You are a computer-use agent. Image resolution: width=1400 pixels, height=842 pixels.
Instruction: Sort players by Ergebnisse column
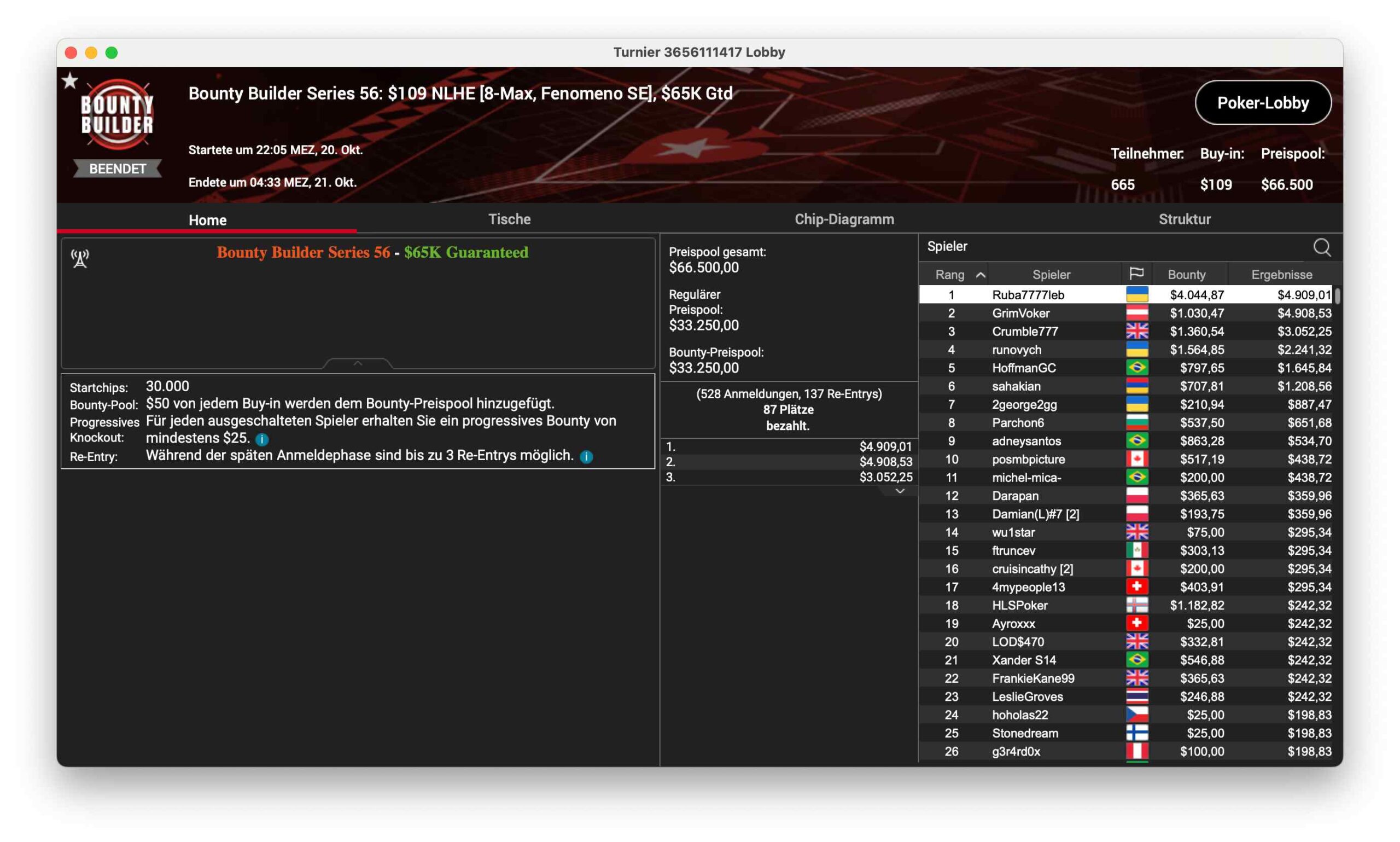point(1281,275)
